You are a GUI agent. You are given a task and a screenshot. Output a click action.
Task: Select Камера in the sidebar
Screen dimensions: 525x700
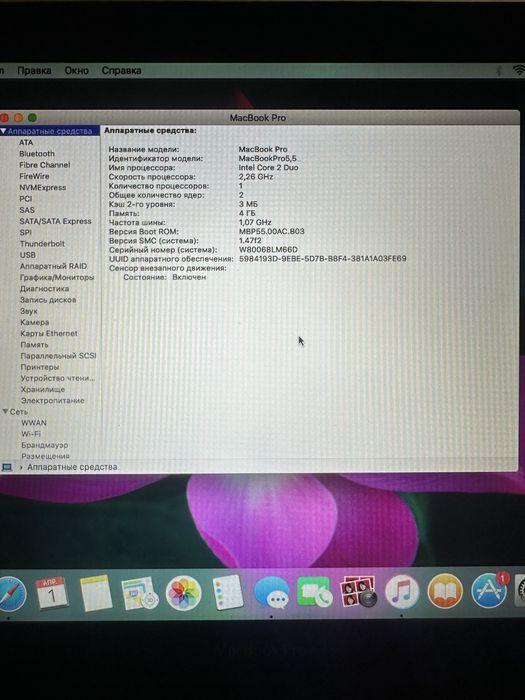(x=35, y=322)
